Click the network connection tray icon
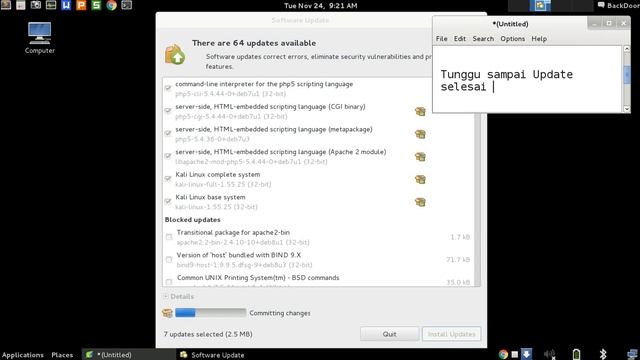Image resolution: width=640 pixels, height=360 pixels. coord(633,354)
